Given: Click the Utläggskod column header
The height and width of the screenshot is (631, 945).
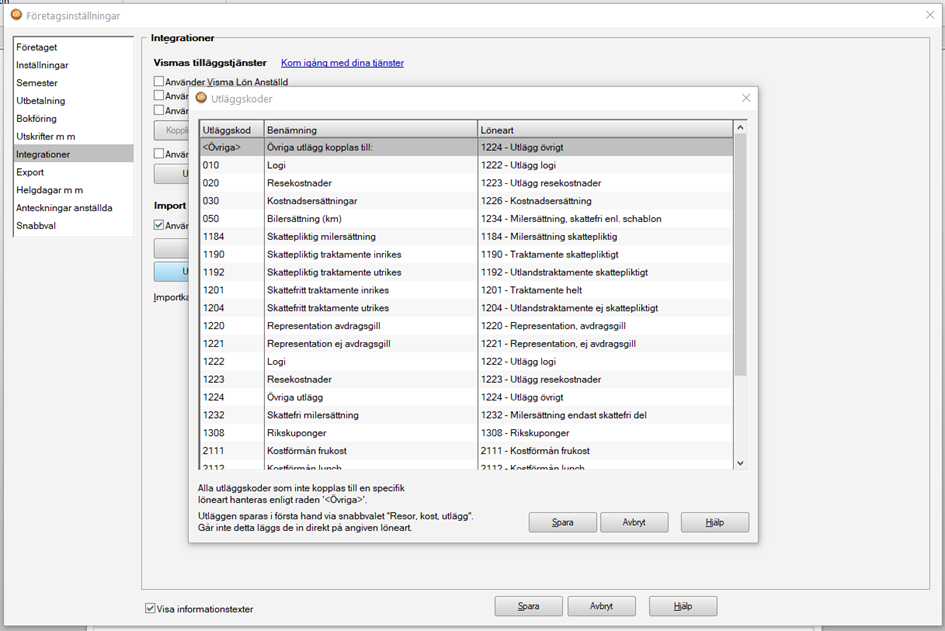Looking at the screenshot, I should pos(232,130).
